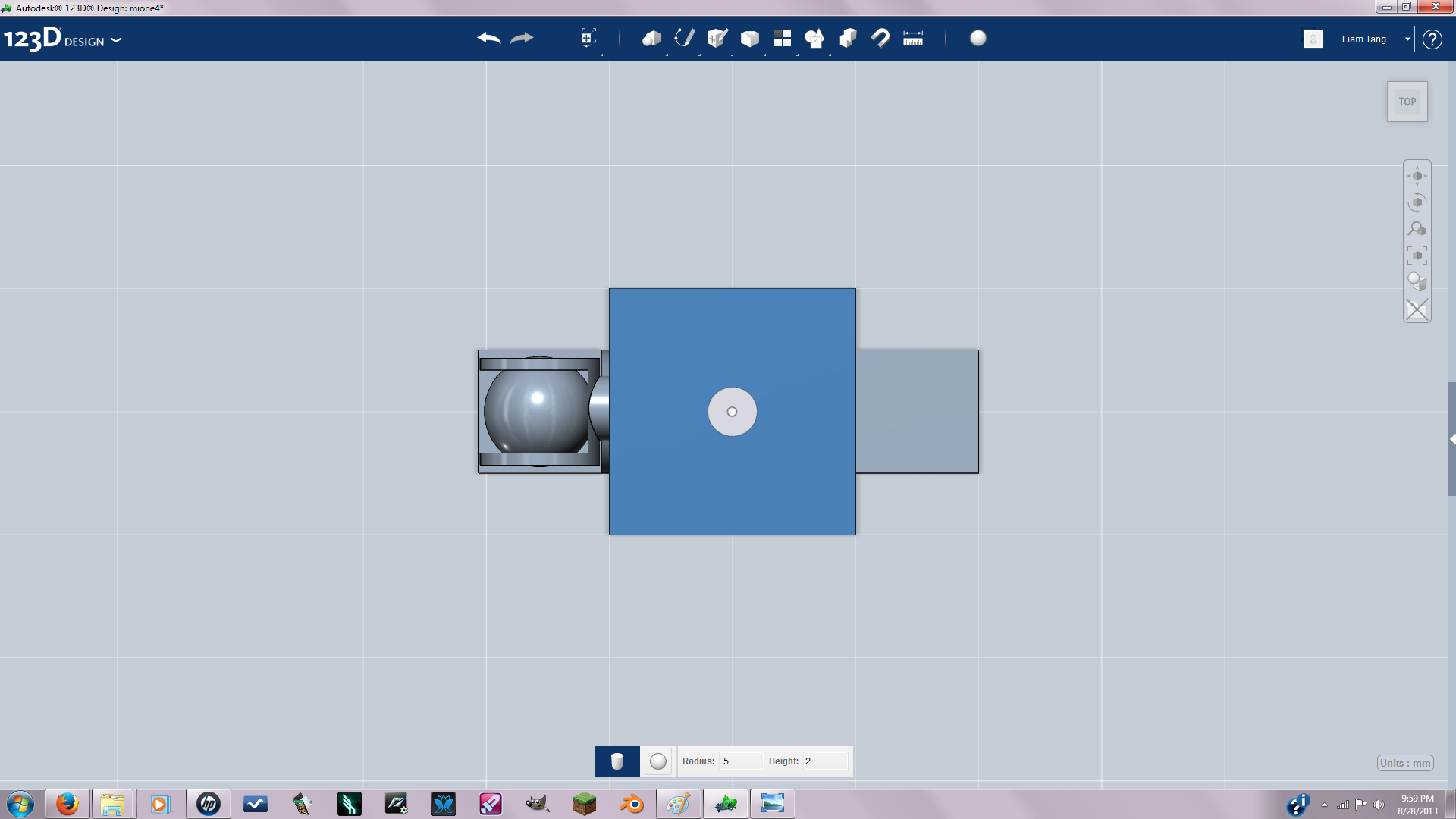Click the cylinder placement circle preview
This screenshot has width=1456, height=819.
tap(732, 412)
